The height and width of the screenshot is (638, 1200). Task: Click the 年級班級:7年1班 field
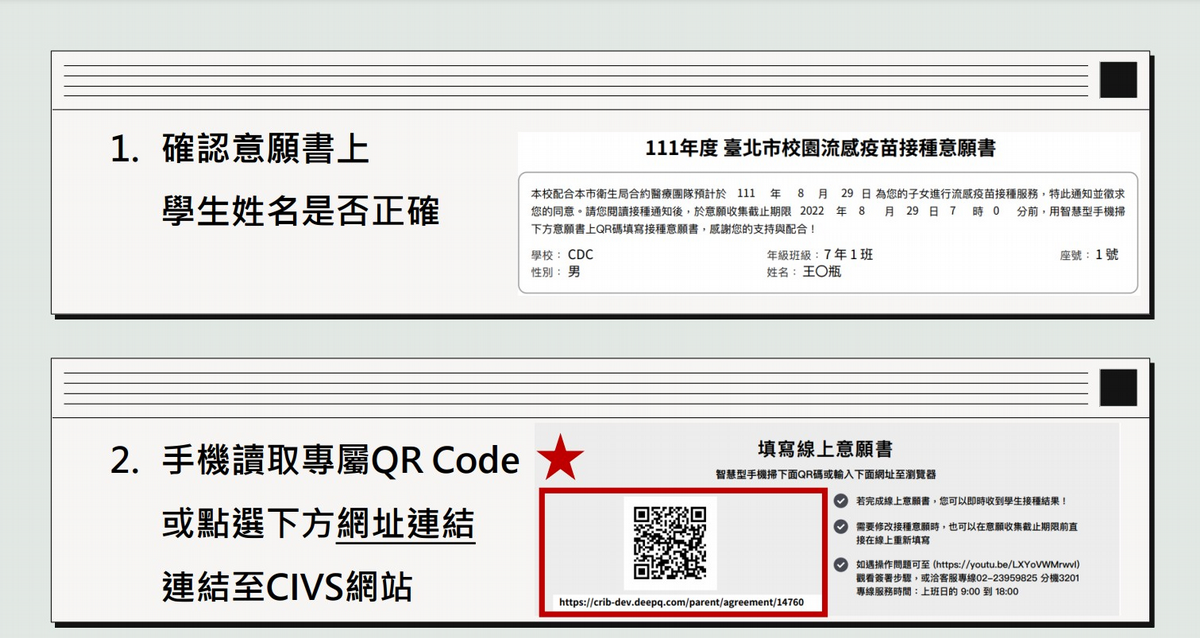819,255
